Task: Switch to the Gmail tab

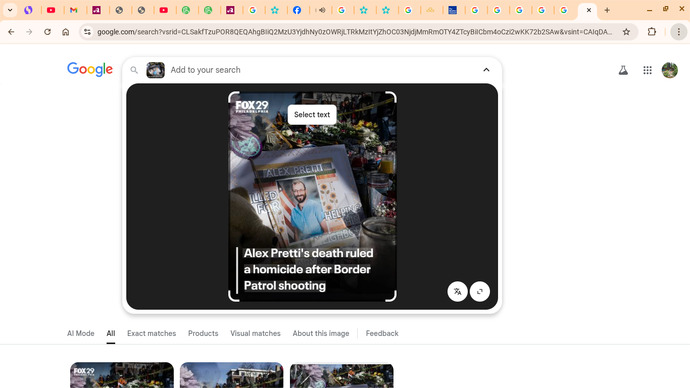Action: (x=73, y=10)
